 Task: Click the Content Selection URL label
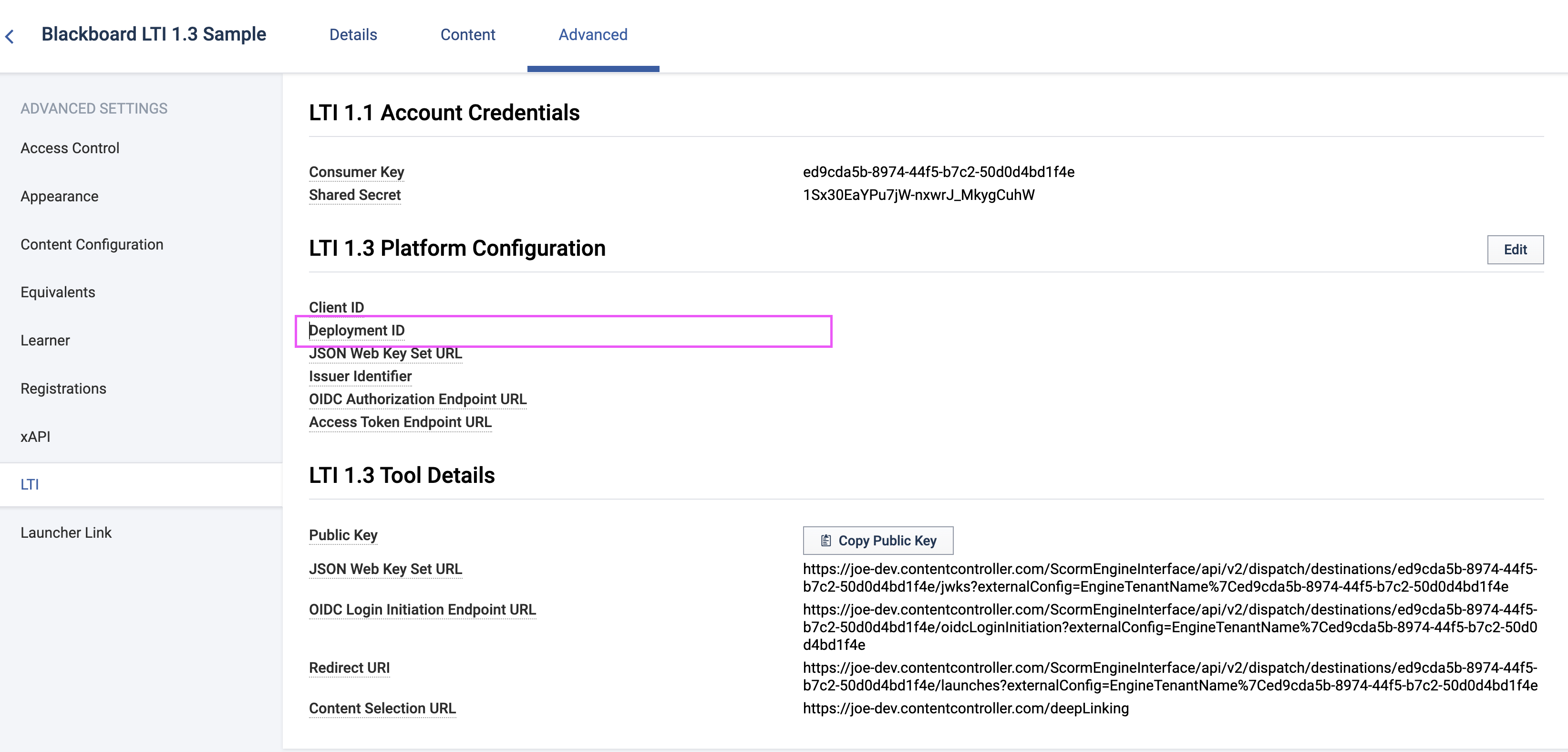(382, 709)
